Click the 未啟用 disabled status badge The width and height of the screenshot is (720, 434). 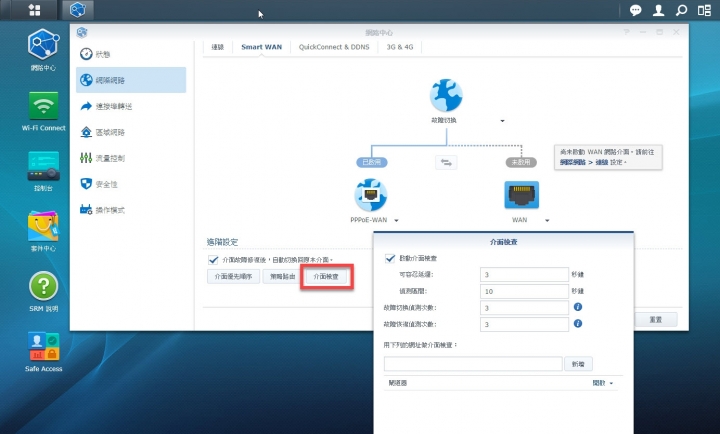(521, 162)
